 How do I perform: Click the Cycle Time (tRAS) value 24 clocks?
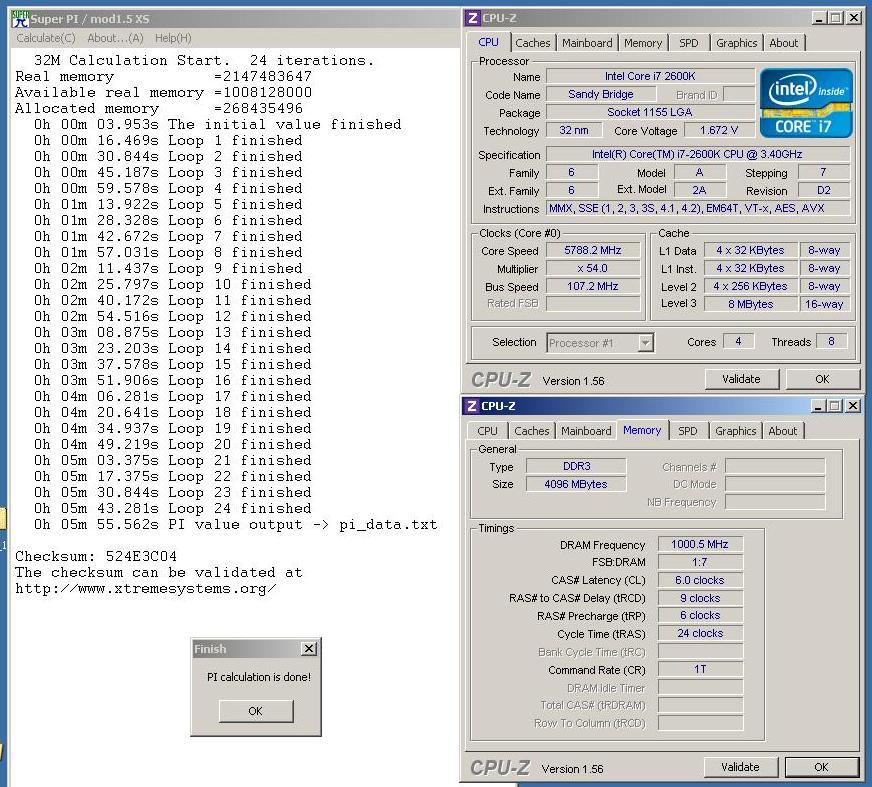pos(700,633)
